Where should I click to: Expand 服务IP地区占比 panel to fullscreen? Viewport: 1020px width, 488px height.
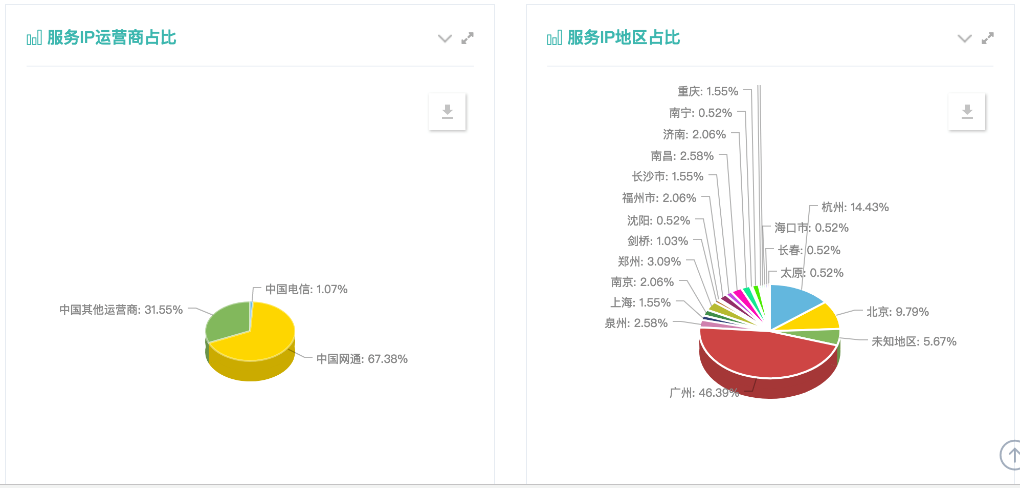tap(987, 38)
